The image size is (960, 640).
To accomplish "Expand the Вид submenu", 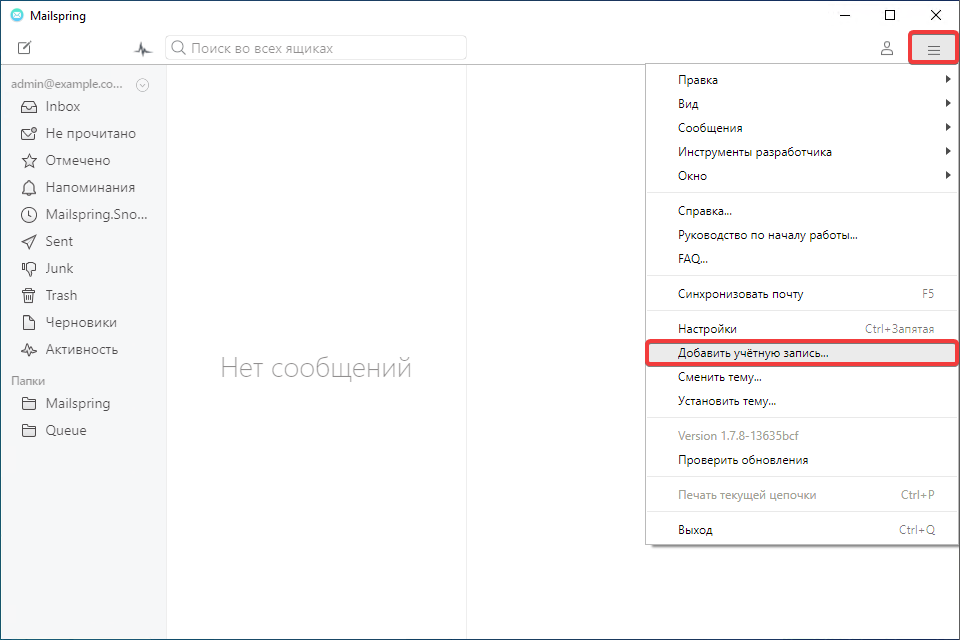I will (x=802, y=104).
